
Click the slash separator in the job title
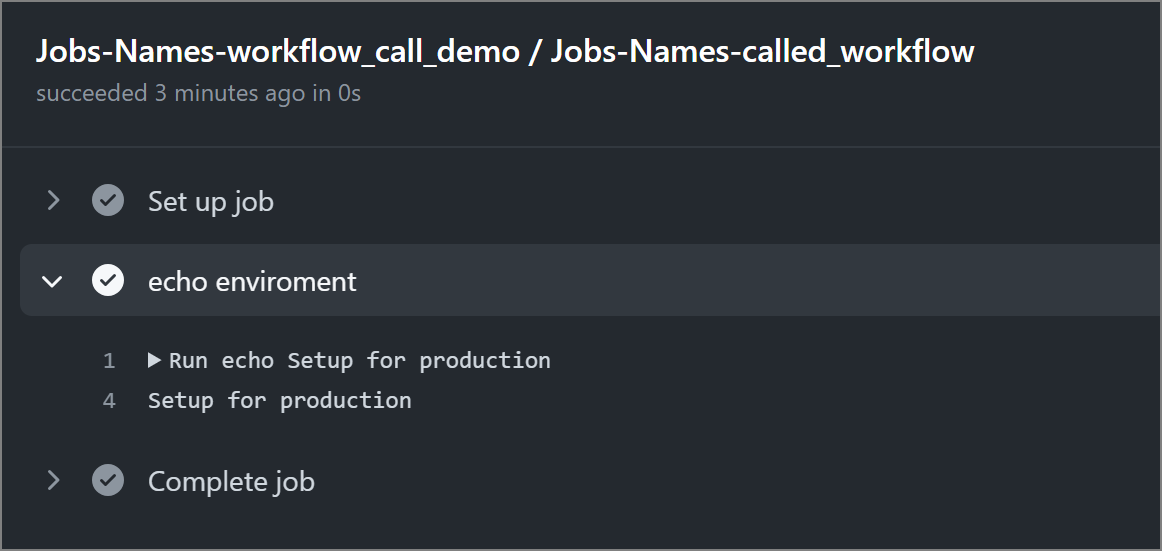[x=535, y=52]
